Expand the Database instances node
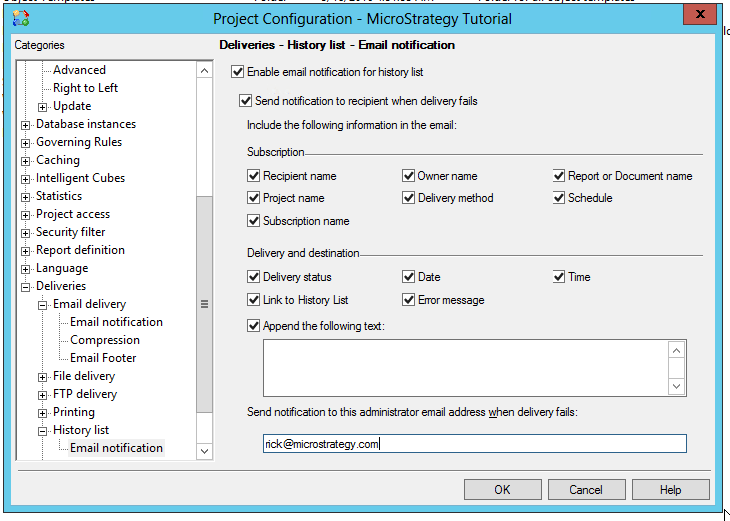 [26, 125]
